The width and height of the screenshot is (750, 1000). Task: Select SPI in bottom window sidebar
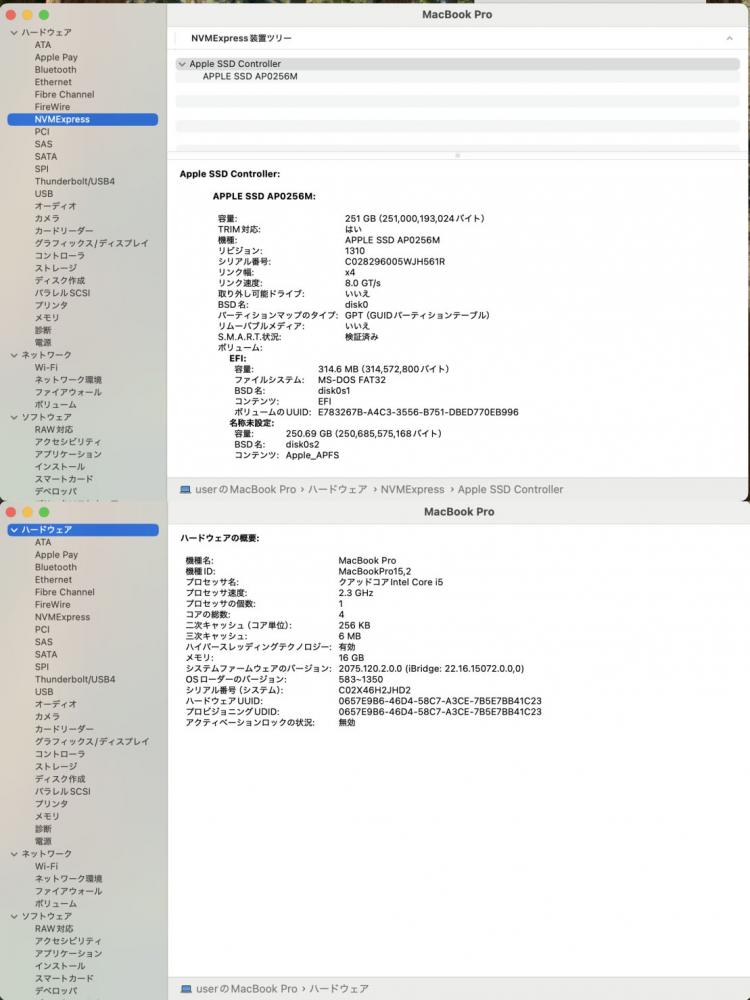coord(41,667)
